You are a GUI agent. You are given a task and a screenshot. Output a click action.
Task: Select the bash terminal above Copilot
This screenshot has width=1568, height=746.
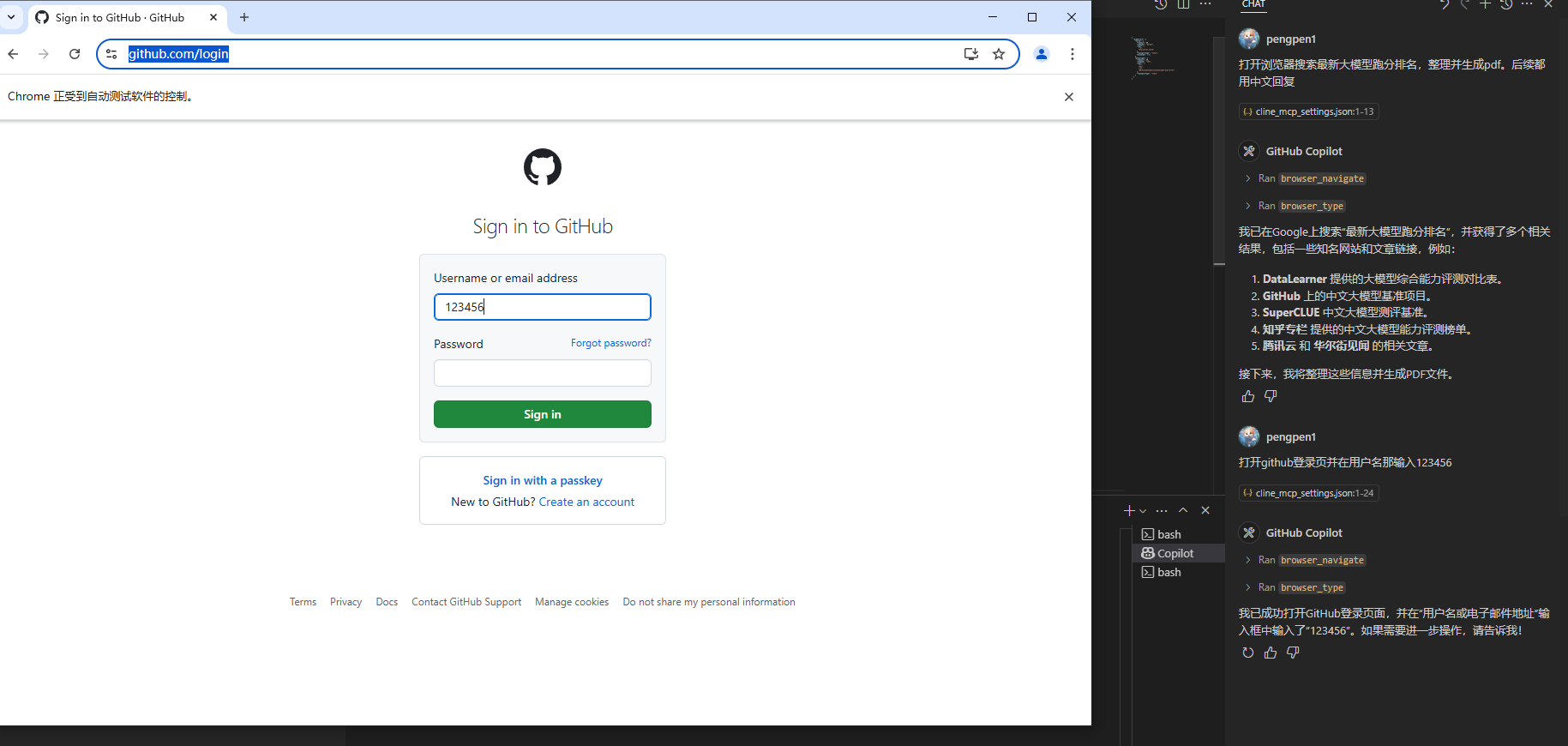1179,534
